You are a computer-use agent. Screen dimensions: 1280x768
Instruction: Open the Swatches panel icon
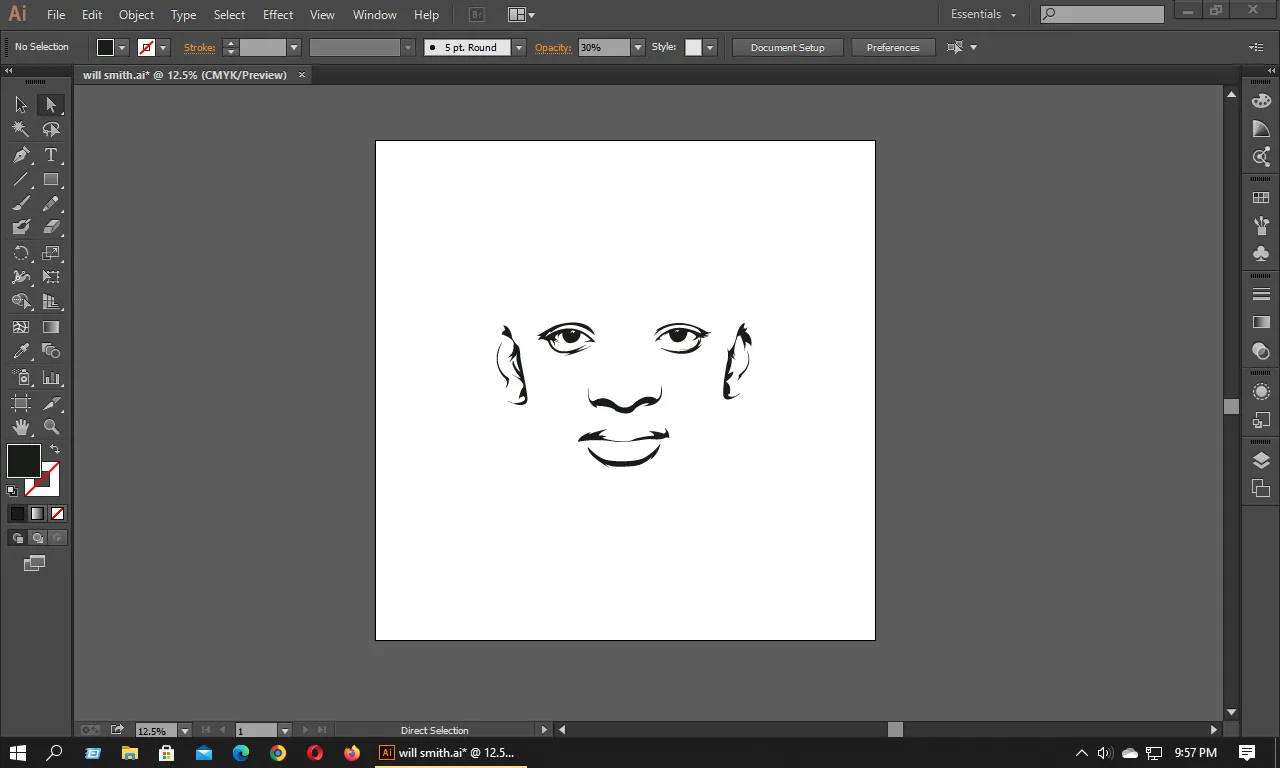pos(1261,198)
